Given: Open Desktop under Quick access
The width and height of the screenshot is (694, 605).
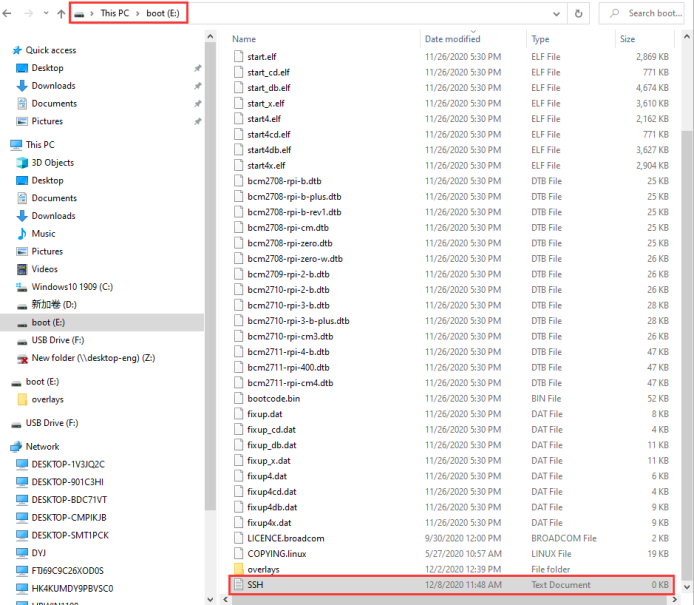Looking at the screenshot, I should click(47, 68).
